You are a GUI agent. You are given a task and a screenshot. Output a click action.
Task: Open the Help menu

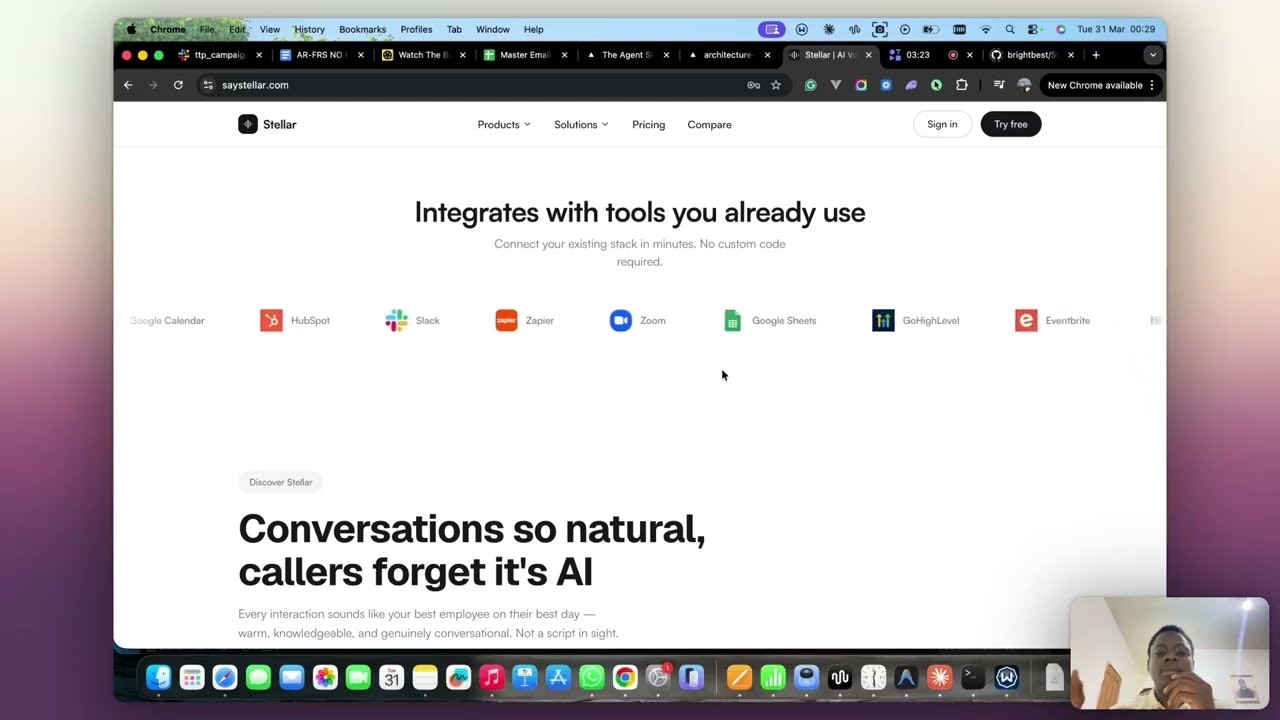tap(534, 29)
